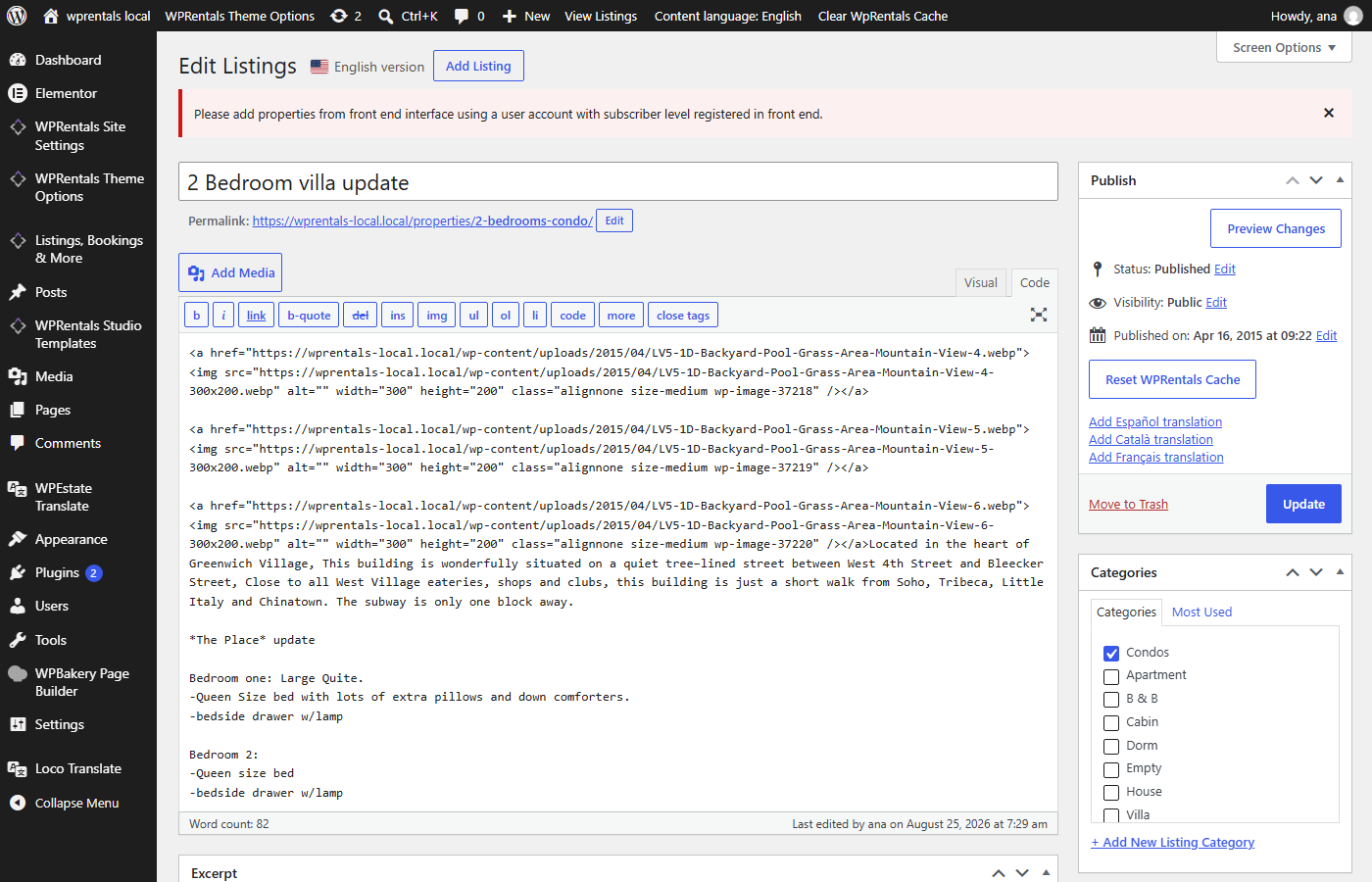The image size is (1372, 882).
Task: Click the listing title input field
Action: [x=618, y=181]
